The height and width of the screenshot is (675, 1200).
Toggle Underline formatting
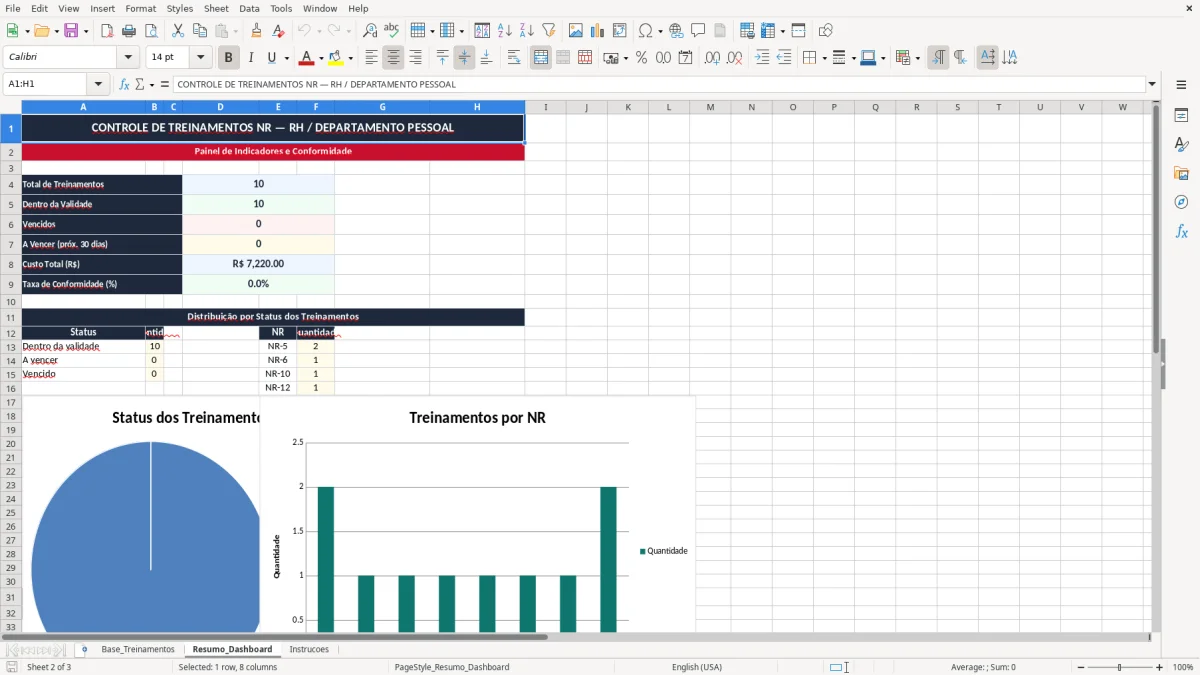coord(271,58)
